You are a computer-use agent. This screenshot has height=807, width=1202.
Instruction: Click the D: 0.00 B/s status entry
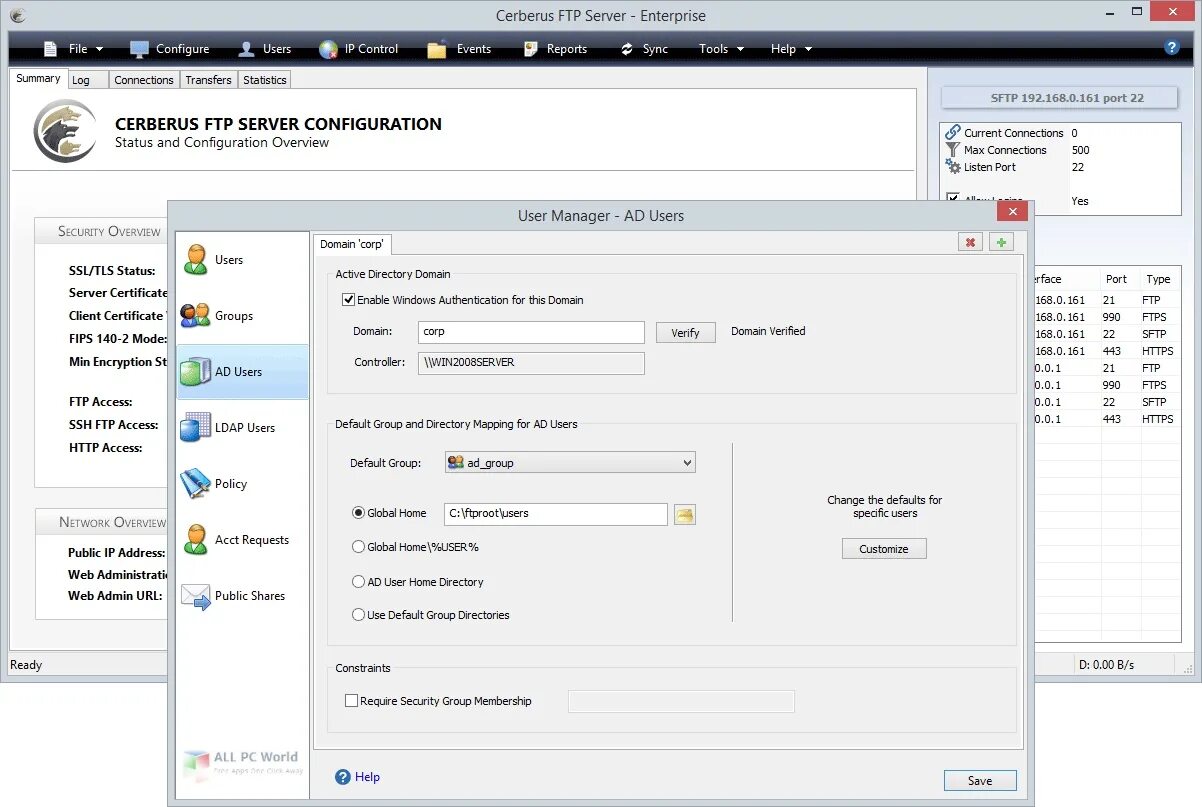pyautogui.click(x=1106, y=665)
